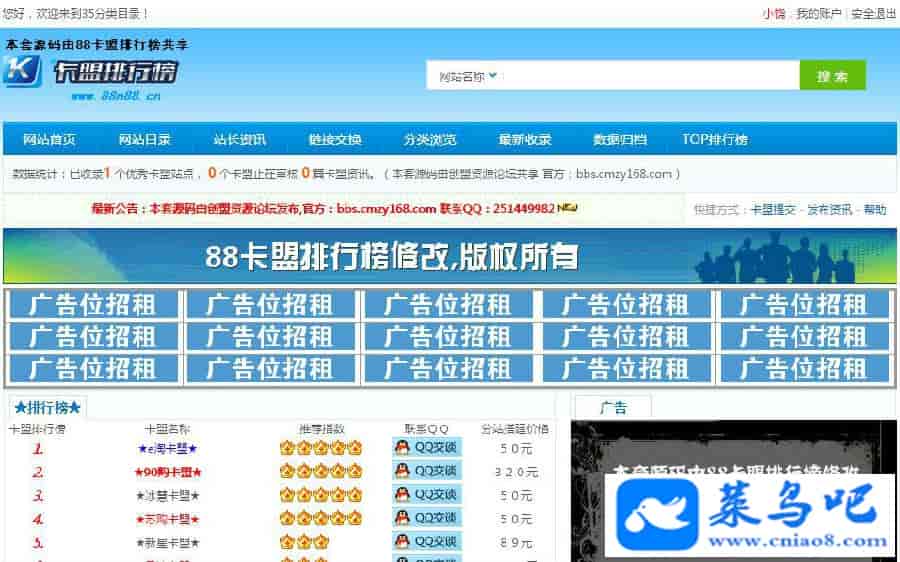
Task: Click the 卡盟提交 shortcut link
Action: [773, 210]
